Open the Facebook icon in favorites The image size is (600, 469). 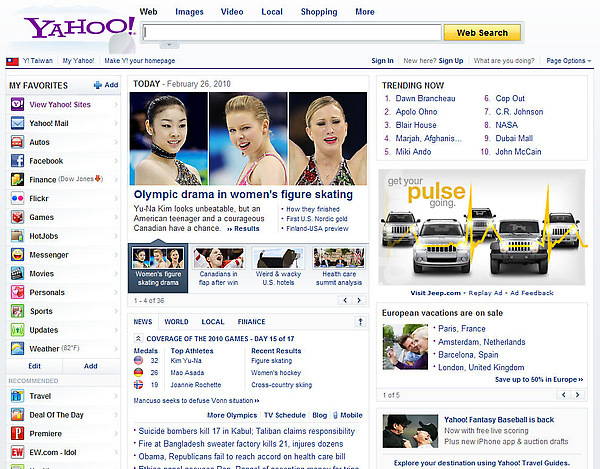[x=17, y=160]
